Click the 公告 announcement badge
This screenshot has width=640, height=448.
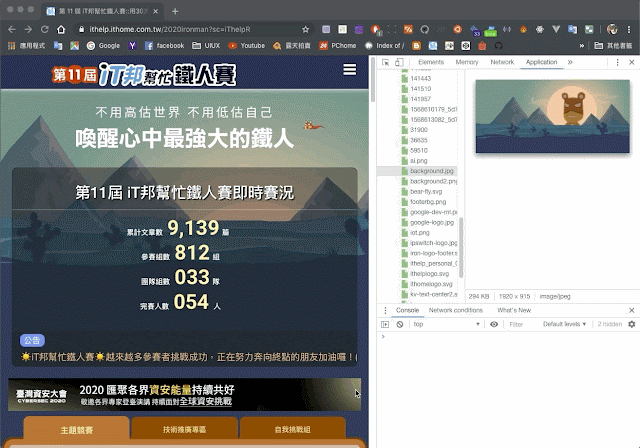pos(32,340)
